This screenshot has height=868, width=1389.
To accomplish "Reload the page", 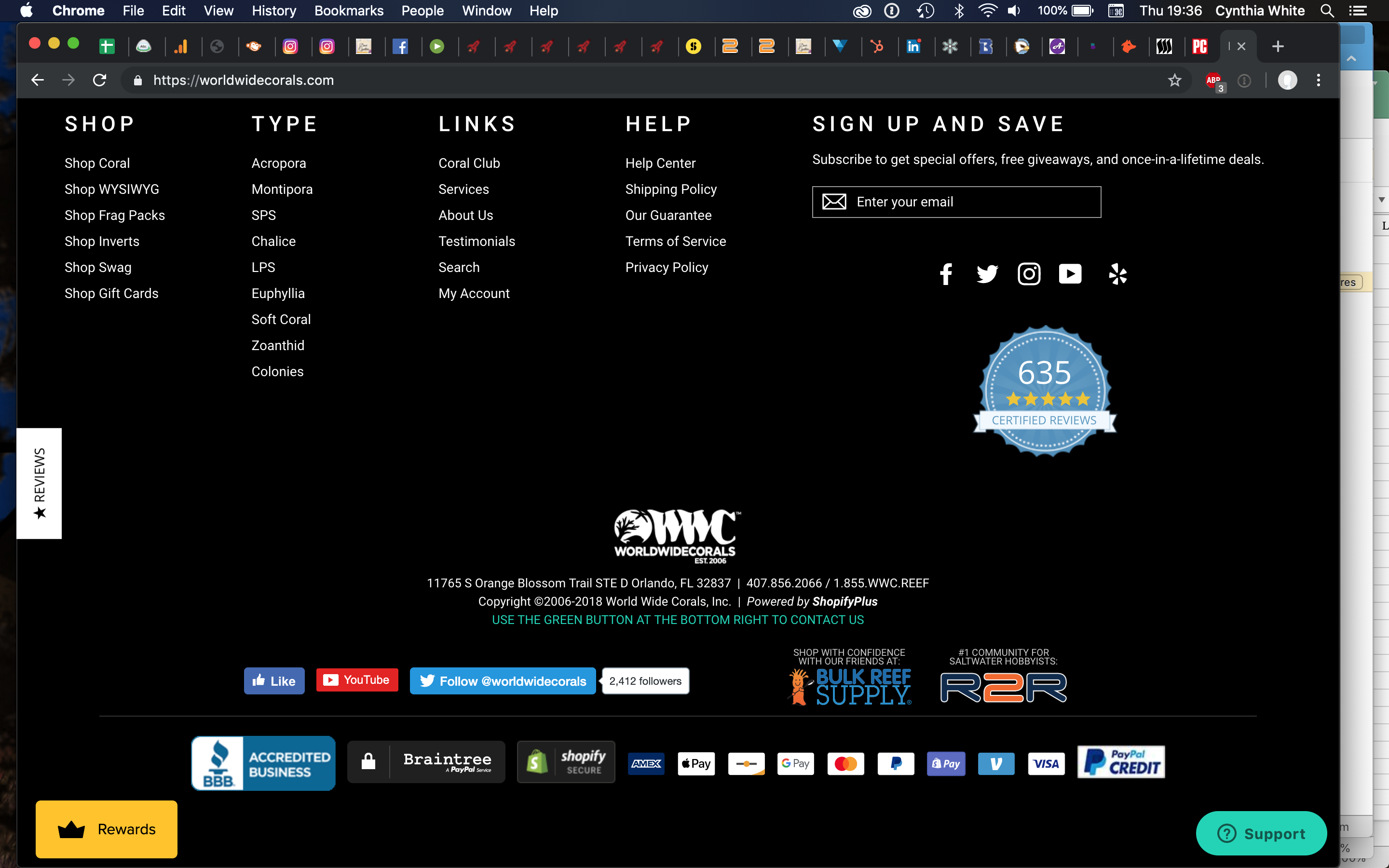I will (x=99, y=80).
